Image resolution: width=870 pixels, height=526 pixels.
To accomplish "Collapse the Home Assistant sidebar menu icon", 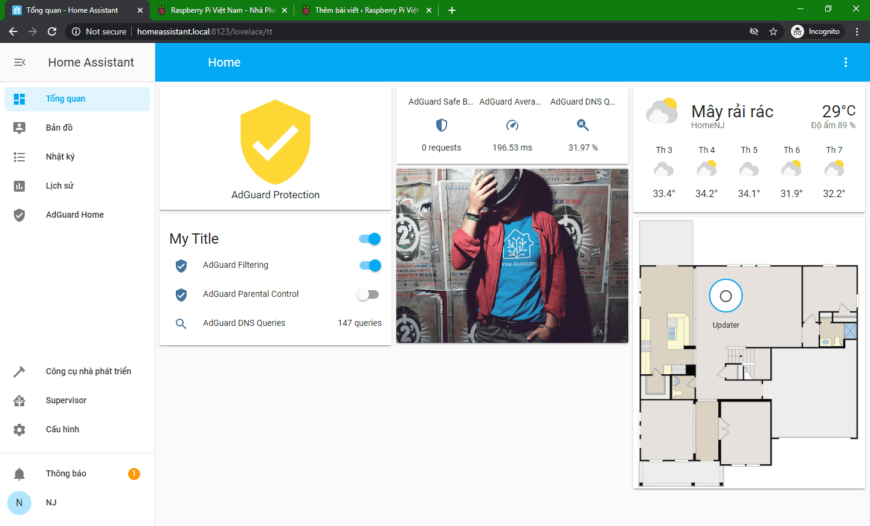I will click(x=19, y=62).
